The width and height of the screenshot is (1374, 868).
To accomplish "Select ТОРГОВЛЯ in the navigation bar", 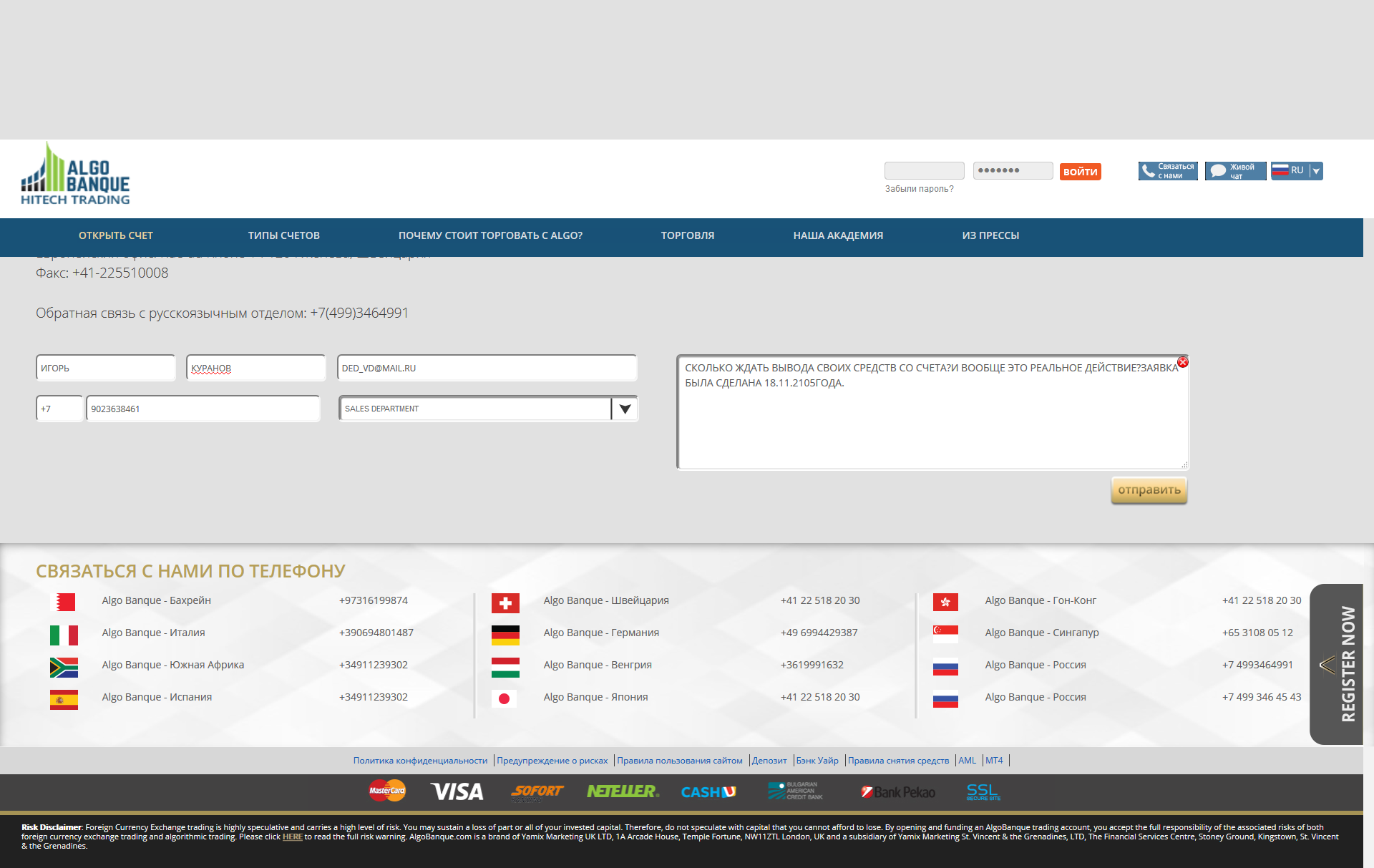I will click(688, 235).
